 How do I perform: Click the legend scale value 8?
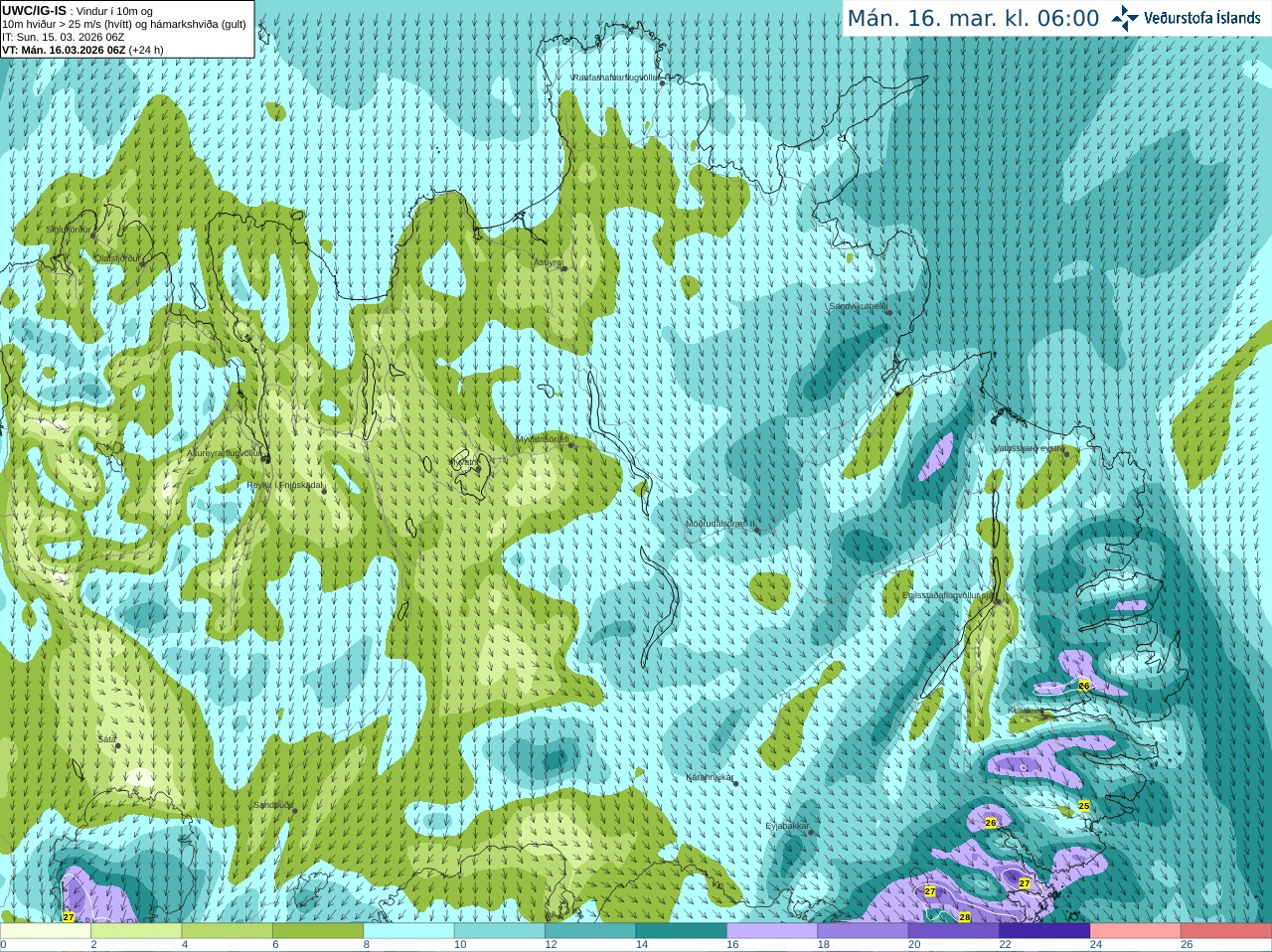pyautogui.click(x=367, y=945)
